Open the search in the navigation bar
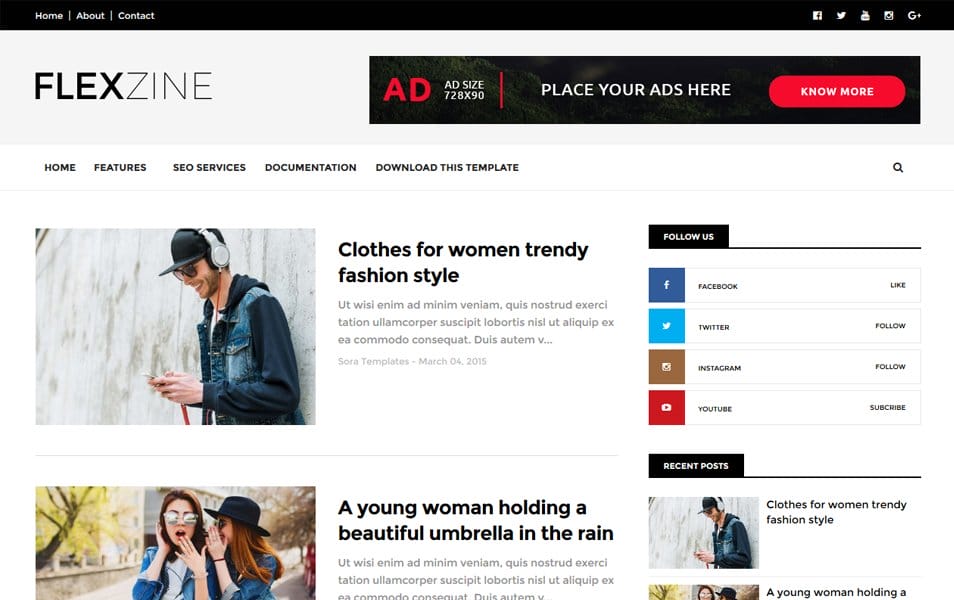This screenshot has height=600, width=954. tap(897, 167)
